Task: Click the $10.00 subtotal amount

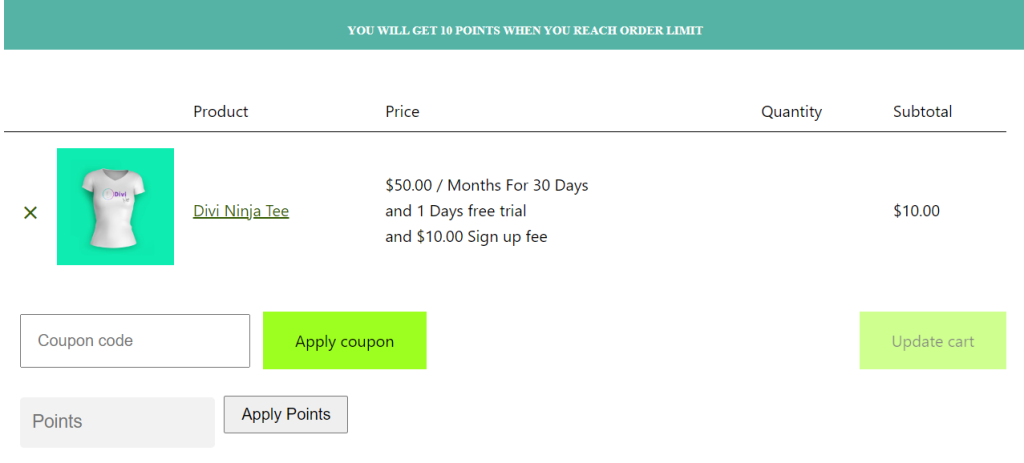Action: 917,211
